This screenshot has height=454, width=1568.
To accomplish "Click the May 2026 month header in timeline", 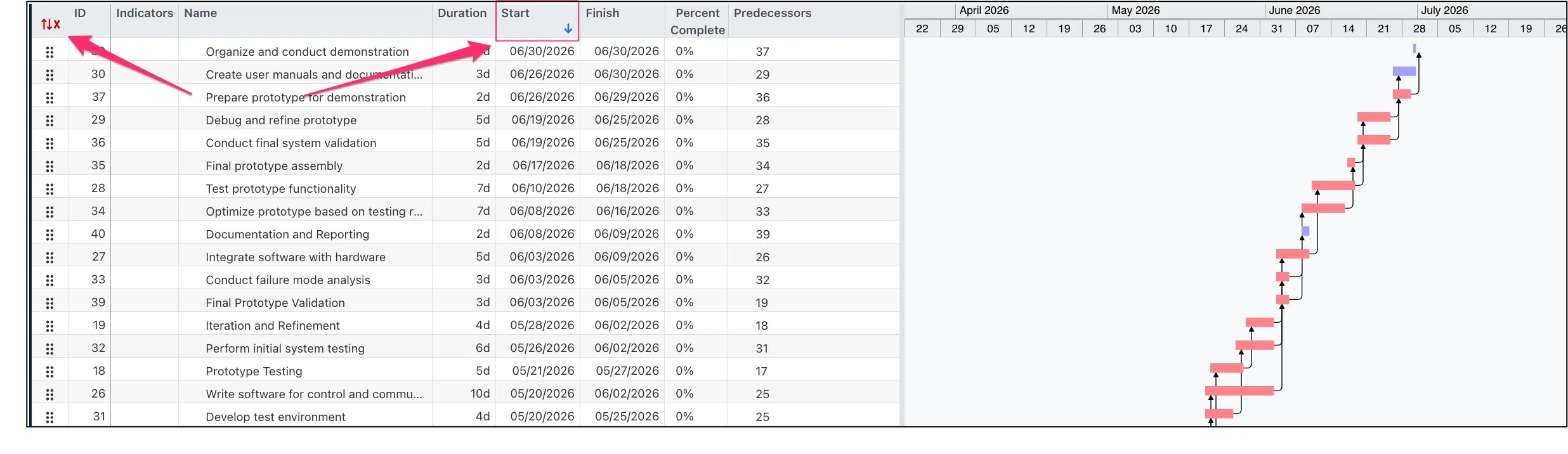I will pos(1135,11).
